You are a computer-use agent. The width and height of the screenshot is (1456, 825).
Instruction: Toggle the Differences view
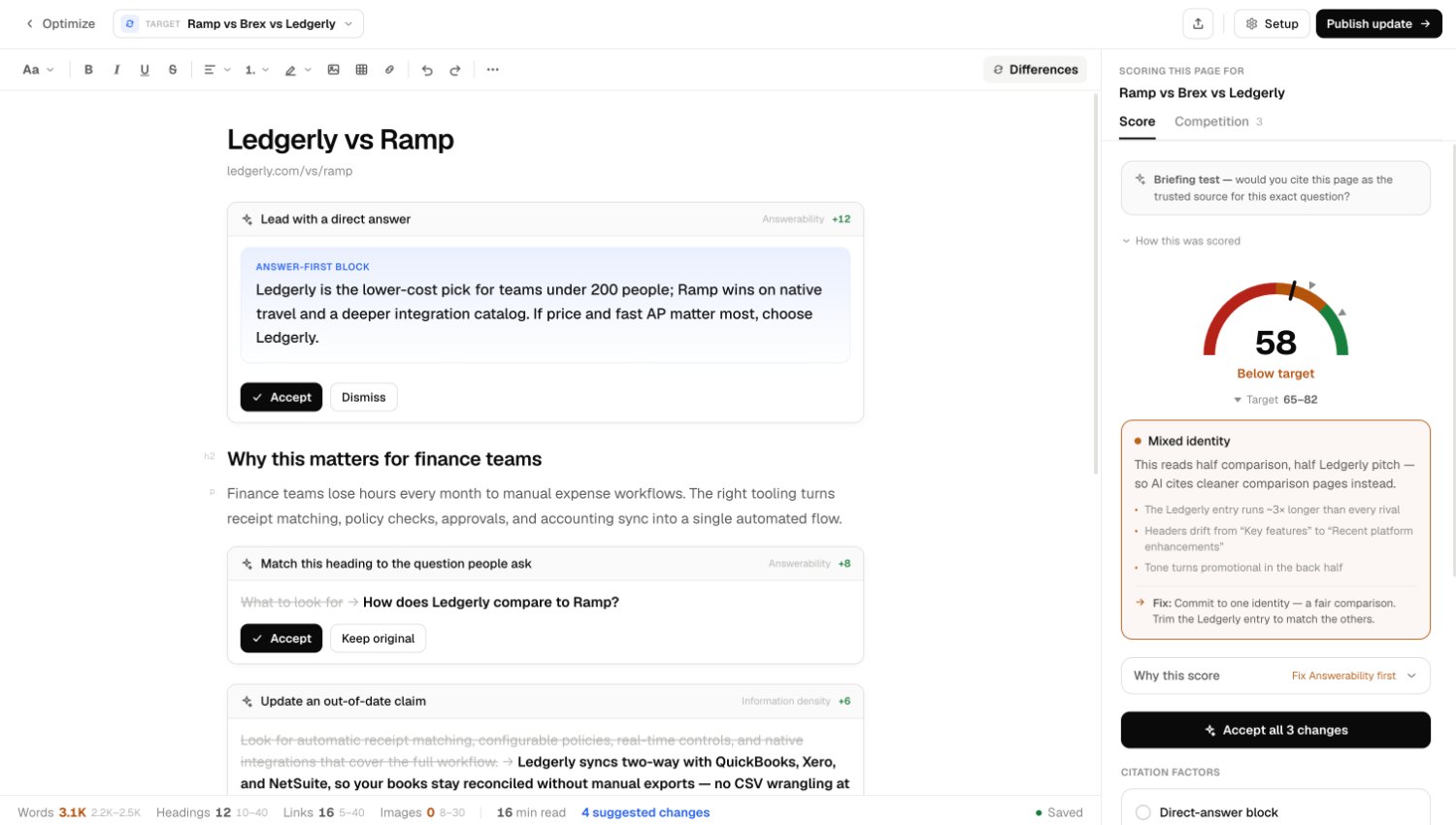click(x=1035, y=70)
